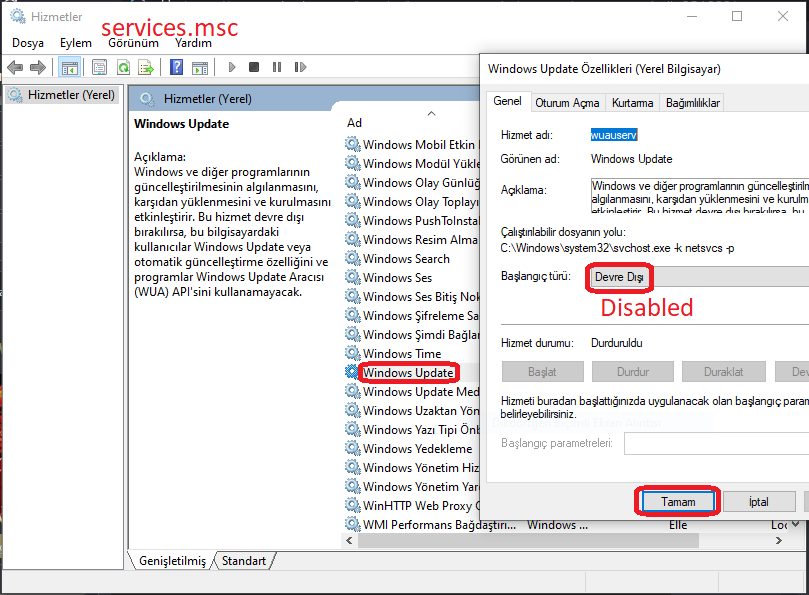809x595 pixels.
Task: Click the Forward arrow toolbar icon
Action: [38, 67]
